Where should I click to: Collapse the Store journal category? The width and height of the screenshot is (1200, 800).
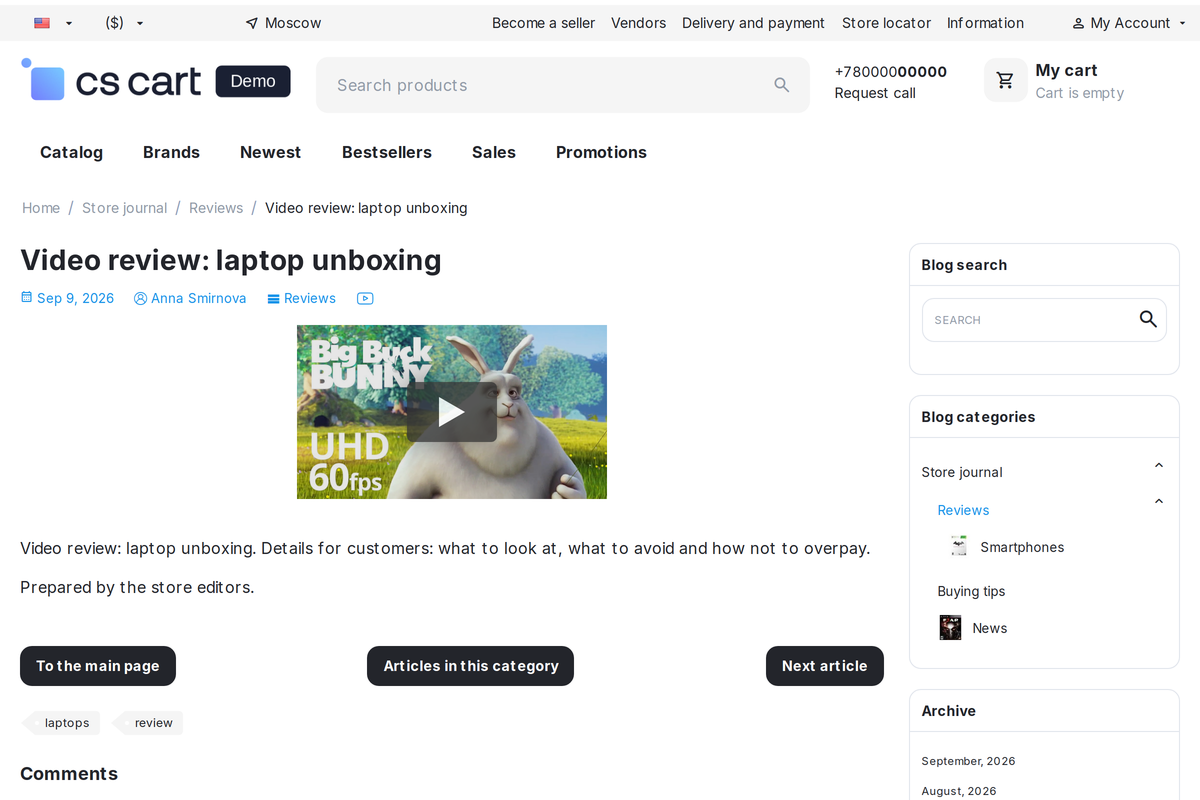(1159, 465)
